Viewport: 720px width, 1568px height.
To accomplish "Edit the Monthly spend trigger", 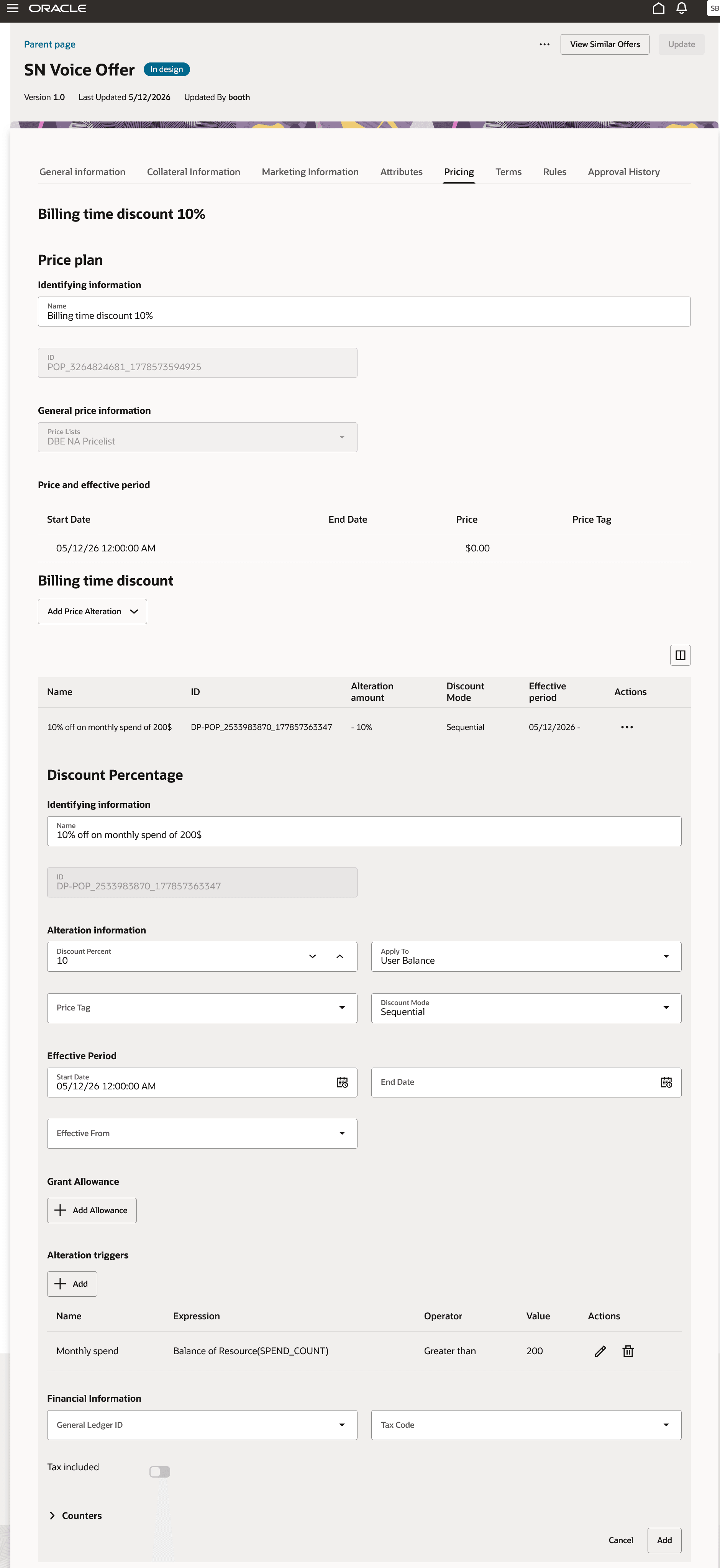I will pos(600,1351).
